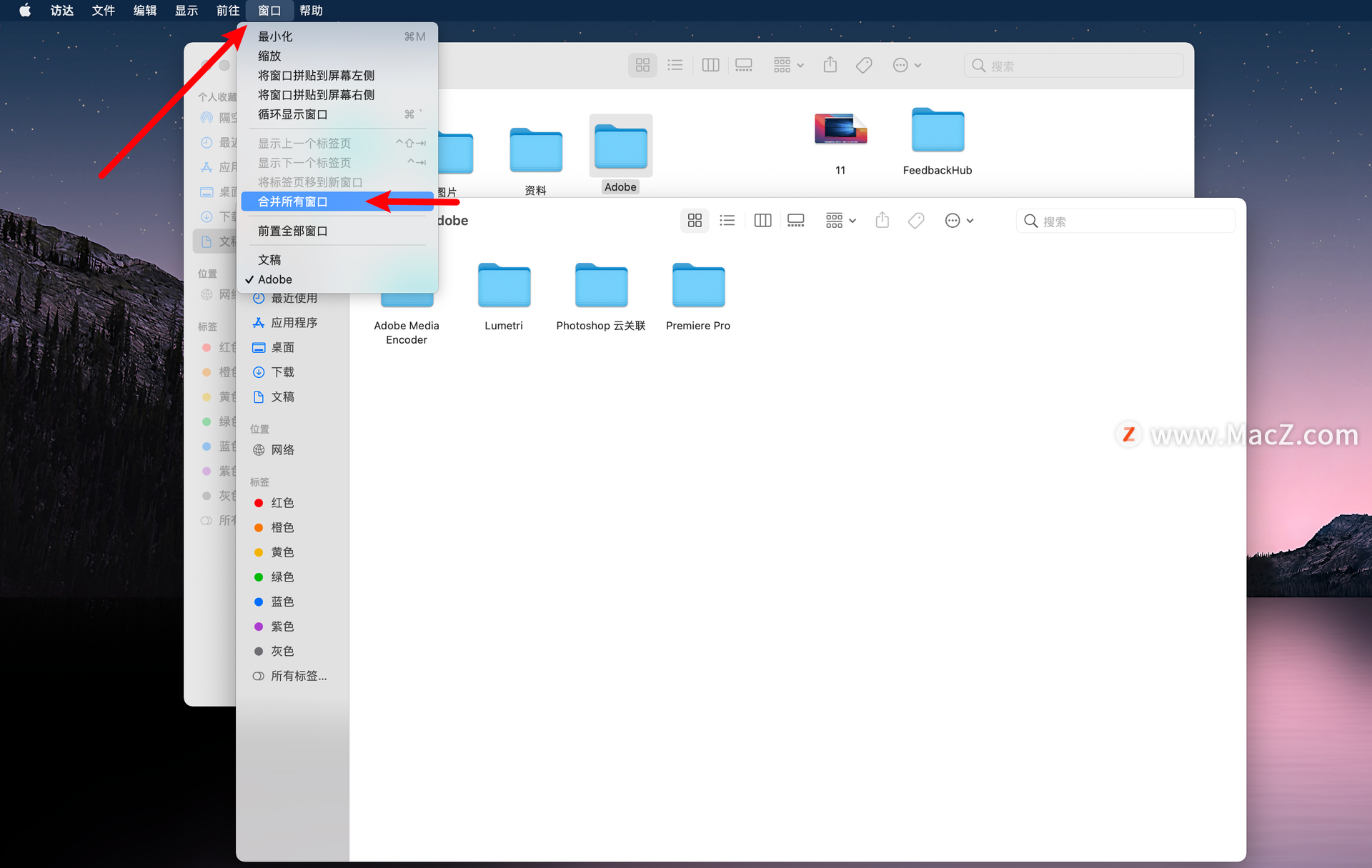The width and height of the screenshot is (1372, 868).
Task: Click the search field in back window
Action: 1073,66
